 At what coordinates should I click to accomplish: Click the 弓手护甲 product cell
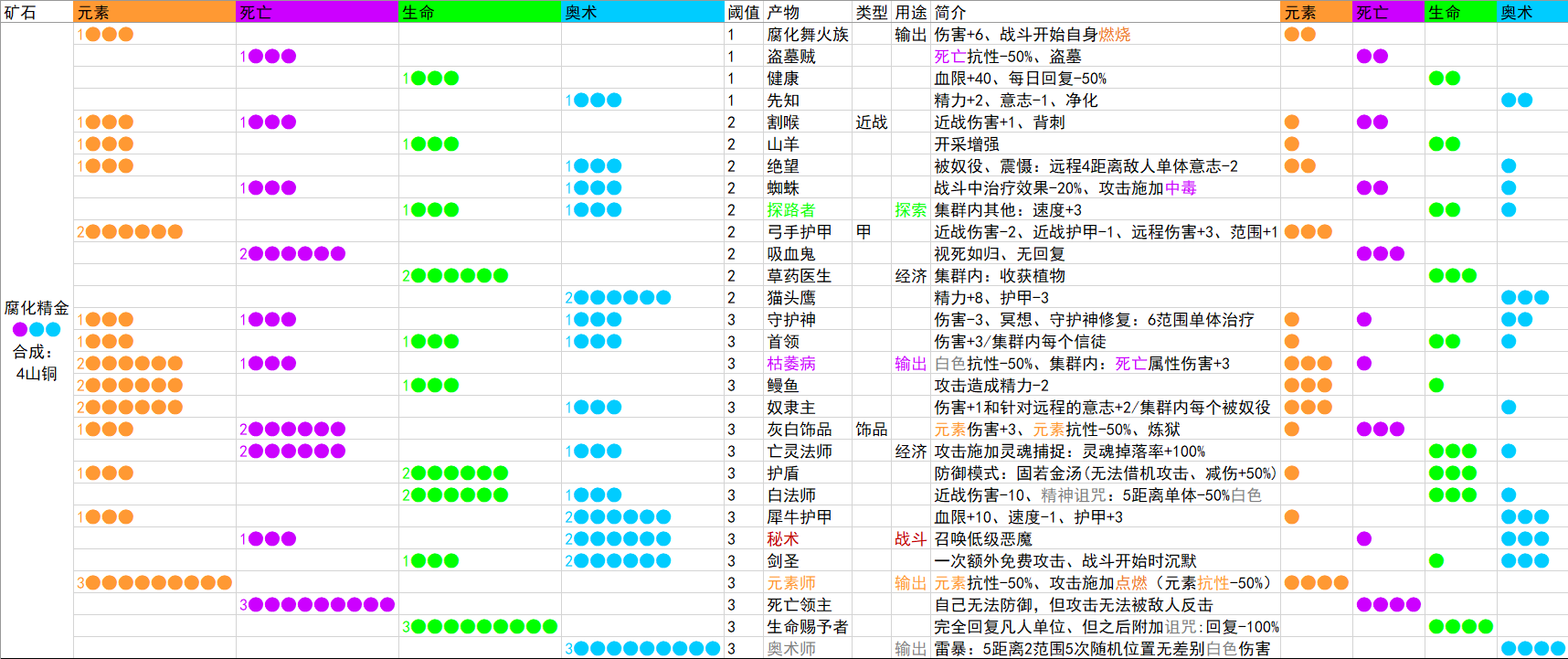pos(808,231)
